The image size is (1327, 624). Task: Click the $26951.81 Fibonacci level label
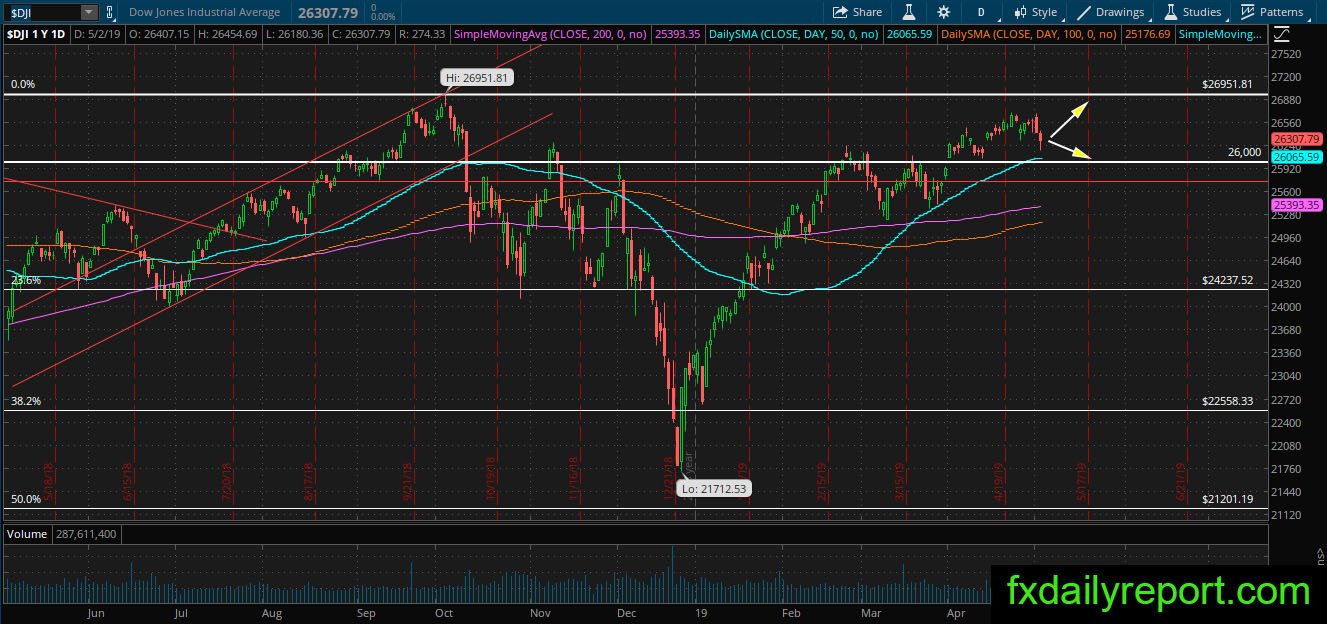pos(1227,85)
